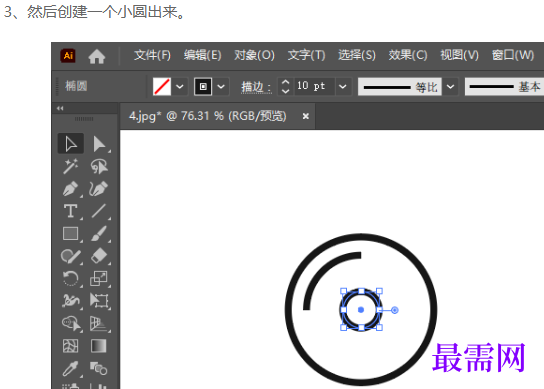This screenshot has width=544, height=389.
Task: Expand the 等比 width profile dropdown
Action: (450, 87)
